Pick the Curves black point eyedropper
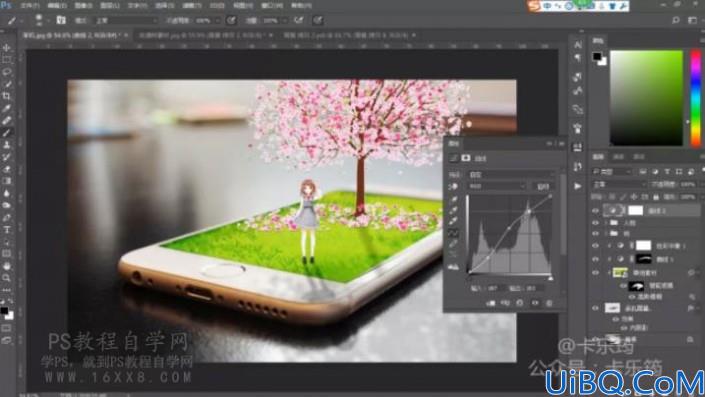This screenshot has width=705, height=397. point(453,199)
